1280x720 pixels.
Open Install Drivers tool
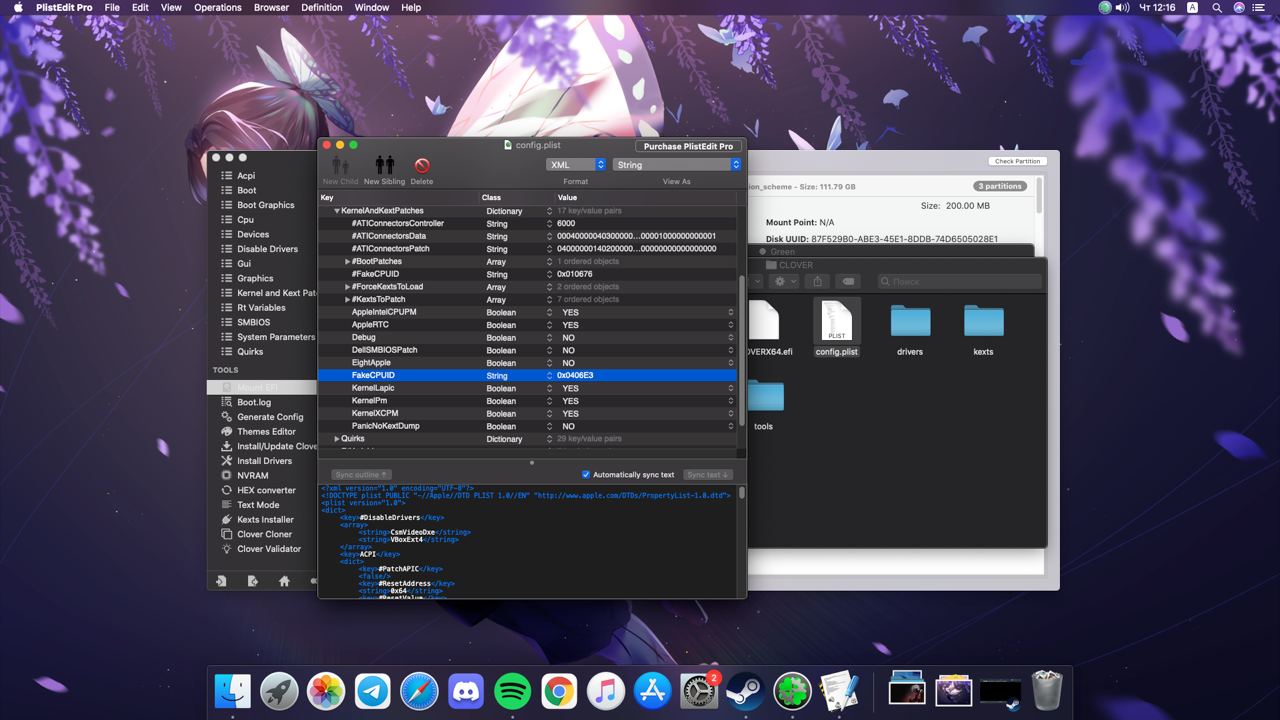point(264,461)
